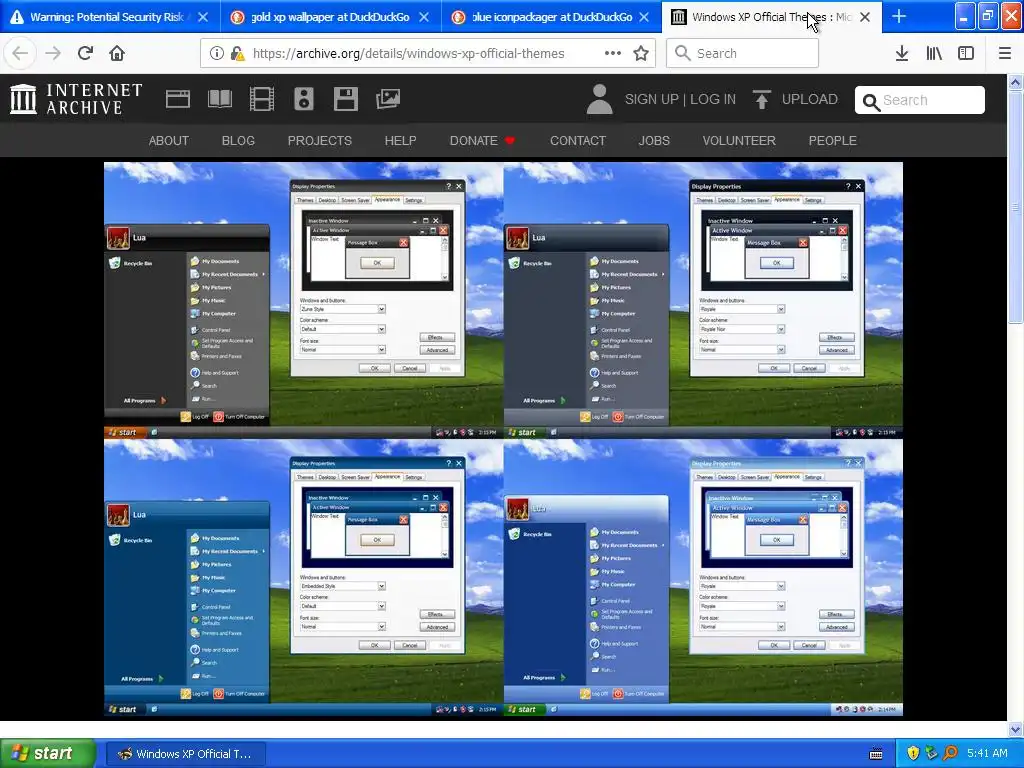Click the on-screen keyboard tray icon
The image size is (1024, 768).
pyautogui.click(x=876, y=754)
